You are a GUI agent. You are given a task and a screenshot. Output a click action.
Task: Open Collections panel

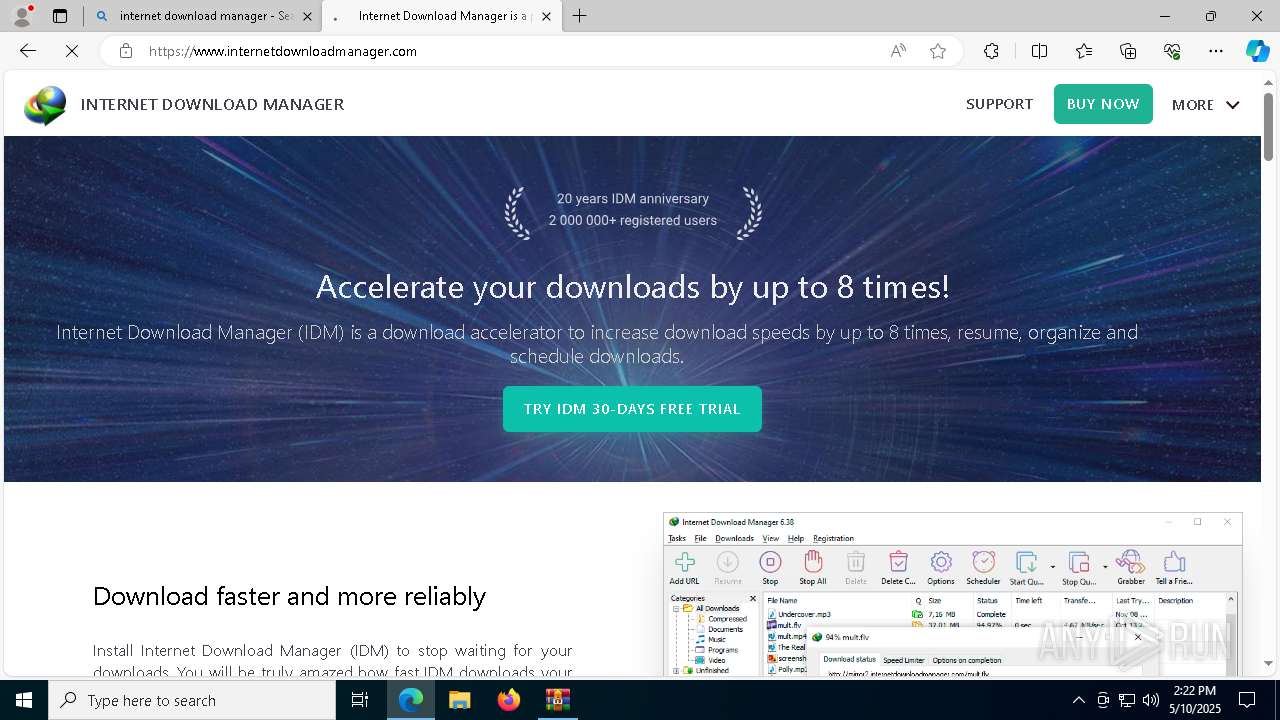1128,51
